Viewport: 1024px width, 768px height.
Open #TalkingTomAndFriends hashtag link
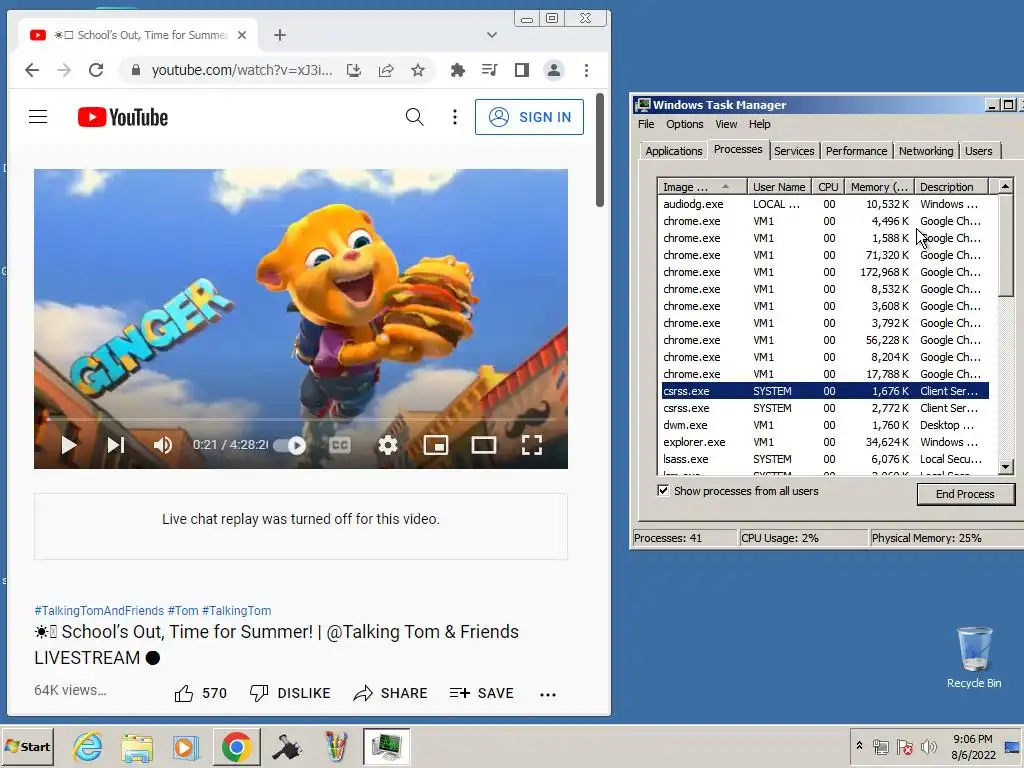[99, 611]
